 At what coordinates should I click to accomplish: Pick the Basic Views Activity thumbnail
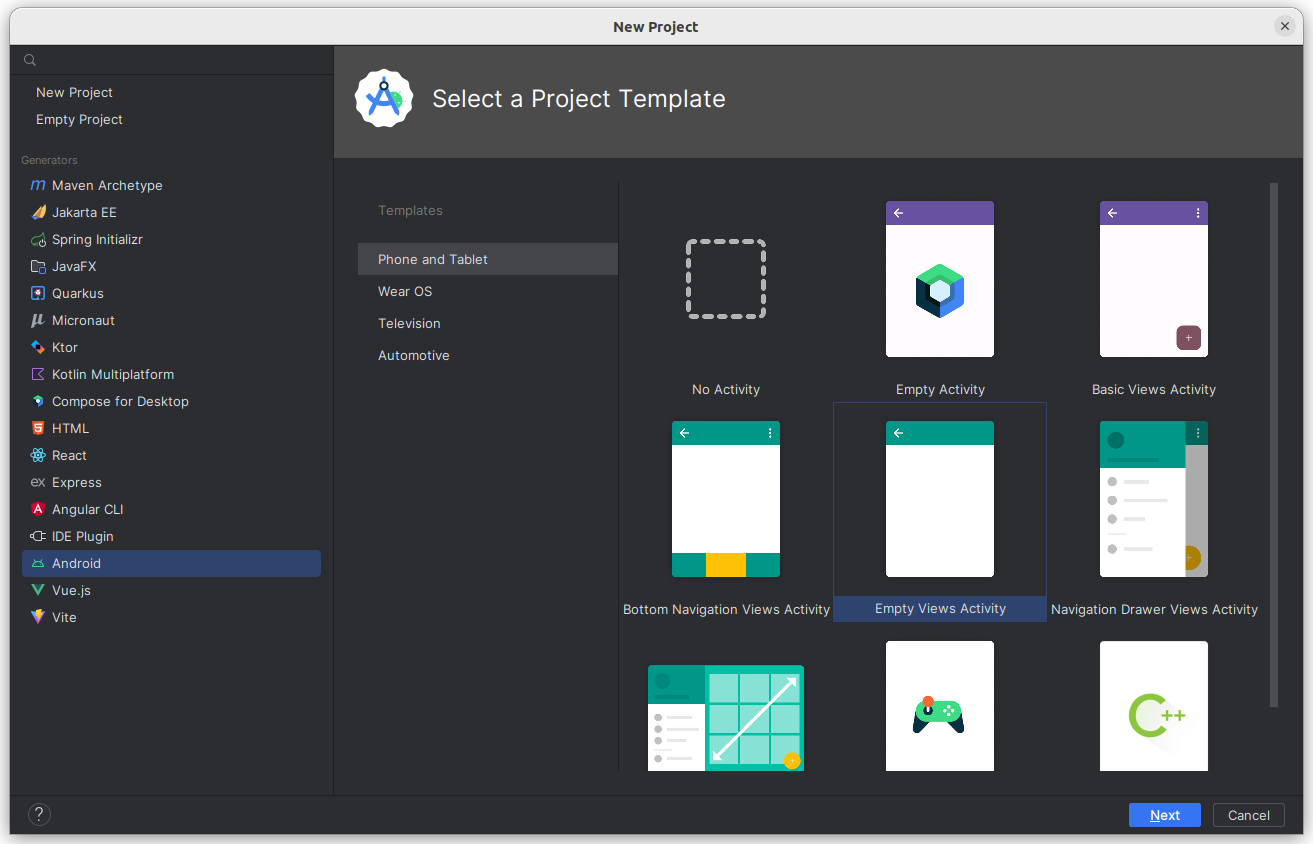1154,279
